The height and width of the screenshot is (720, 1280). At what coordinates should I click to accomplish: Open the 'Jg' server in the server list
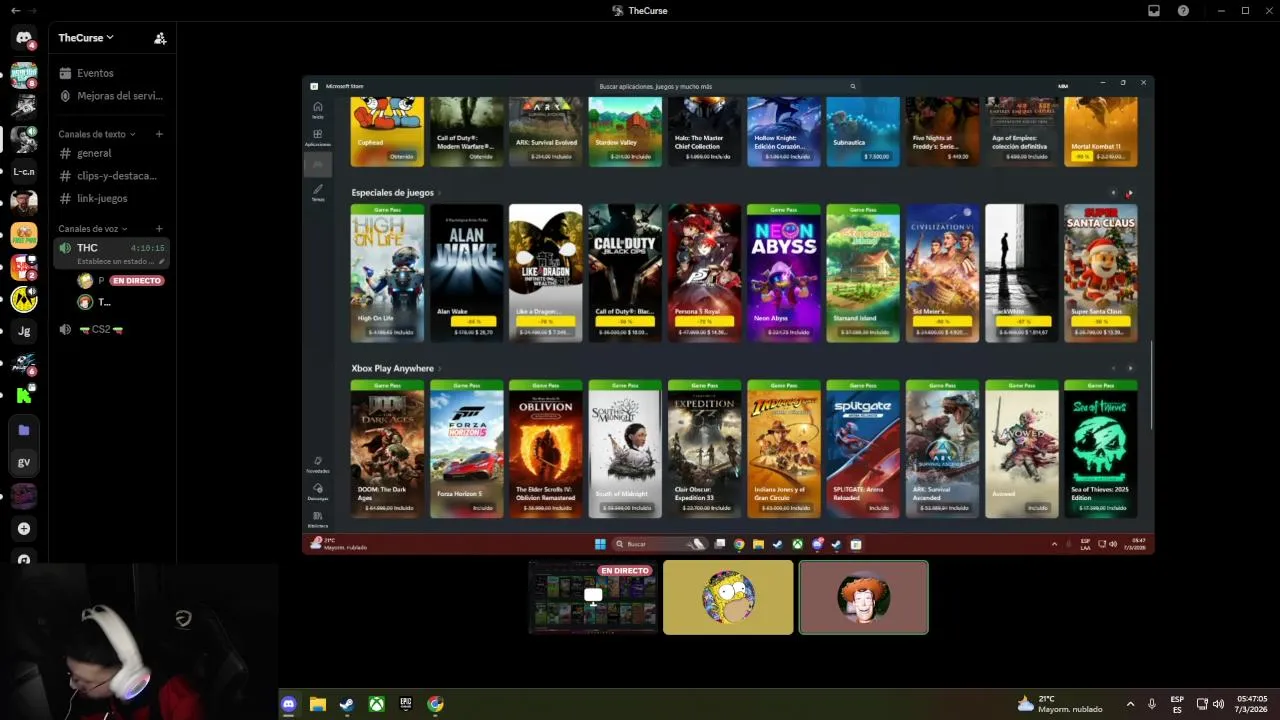24,331
